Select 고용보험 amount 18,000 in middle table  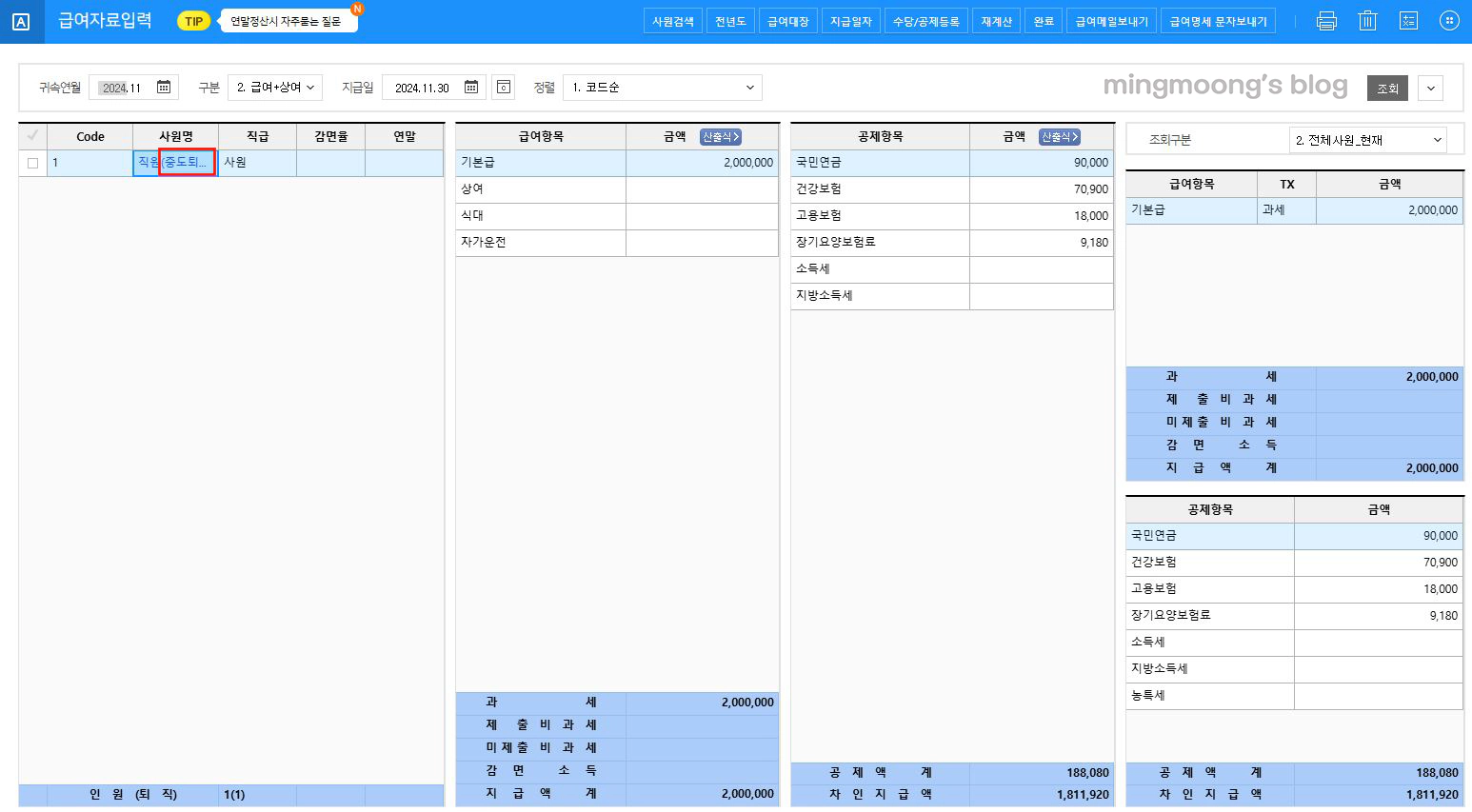click(x=1042, y=216)
